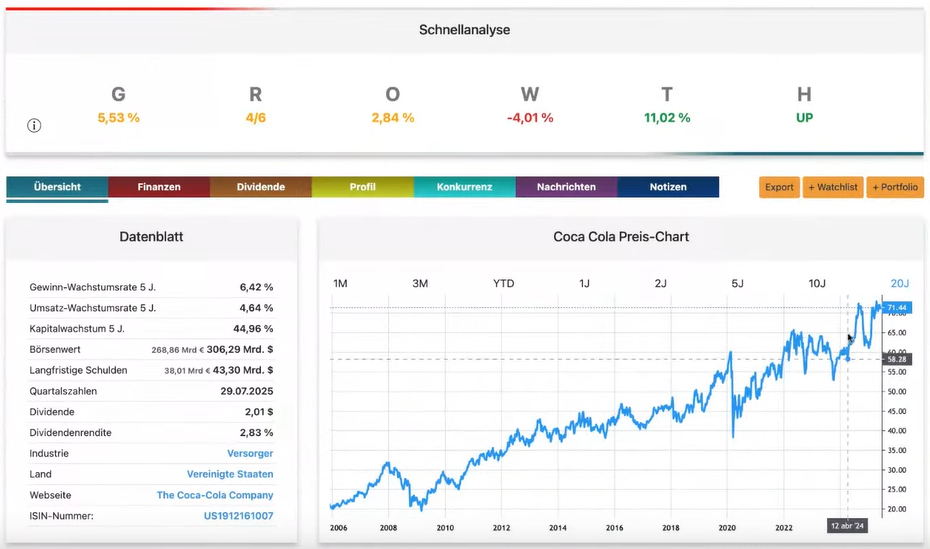
Task: Click the Gewinn-Wachstumsrate value 6,42 %
Action: coord(256,287)
